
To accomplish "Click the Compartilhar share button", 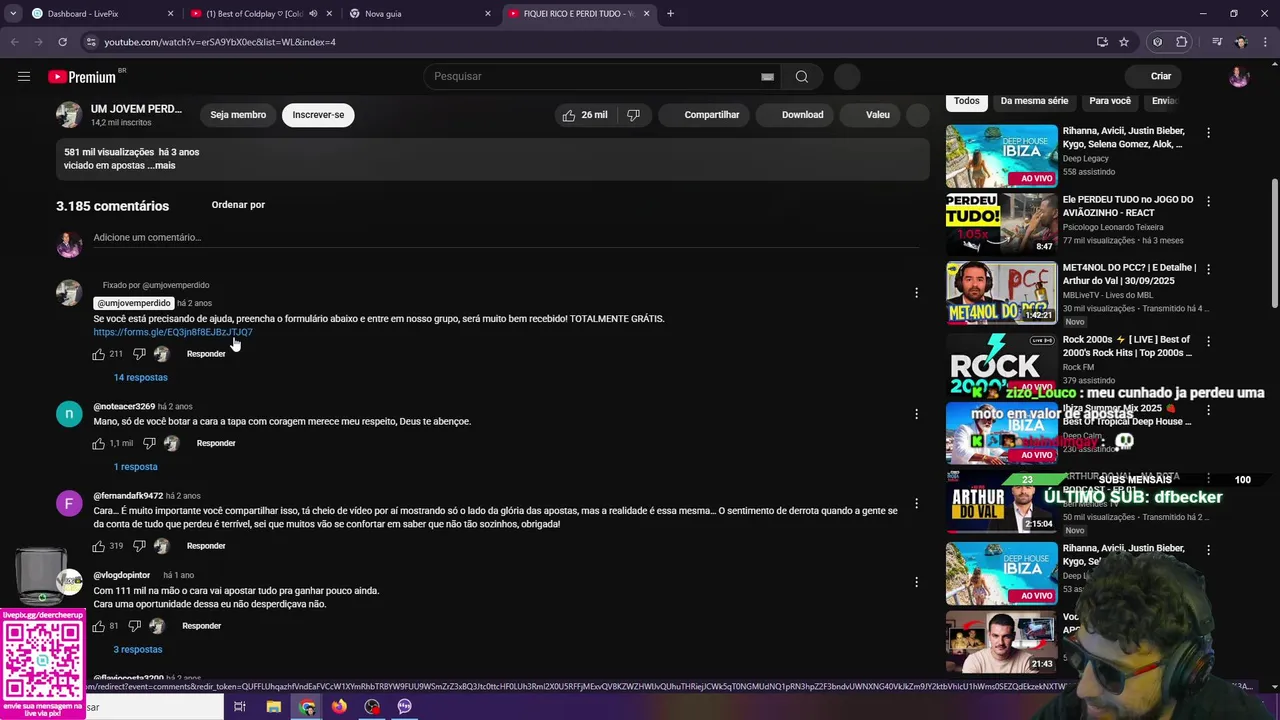I will 702,115.
